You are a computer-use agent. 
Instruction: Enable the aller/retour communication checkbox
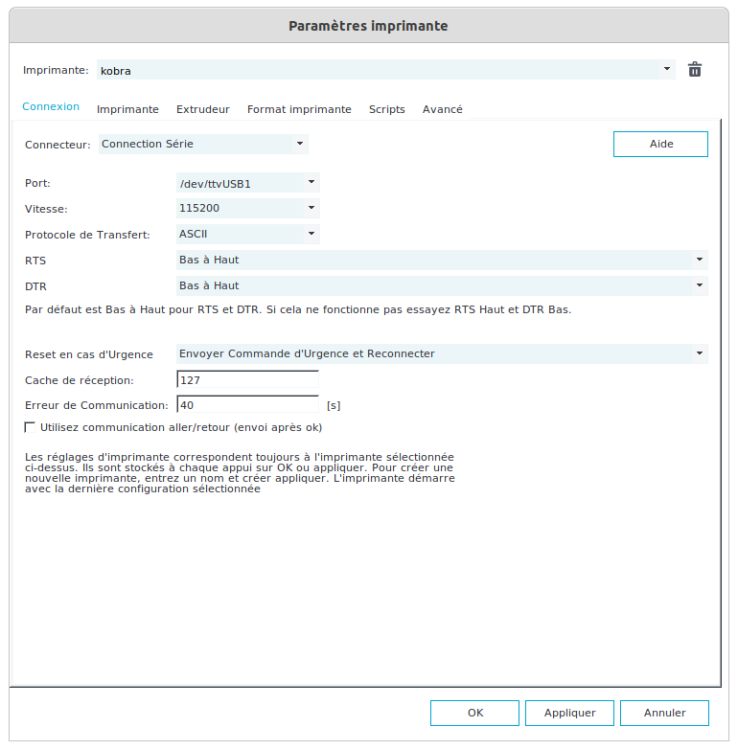(x=30, y=427)
